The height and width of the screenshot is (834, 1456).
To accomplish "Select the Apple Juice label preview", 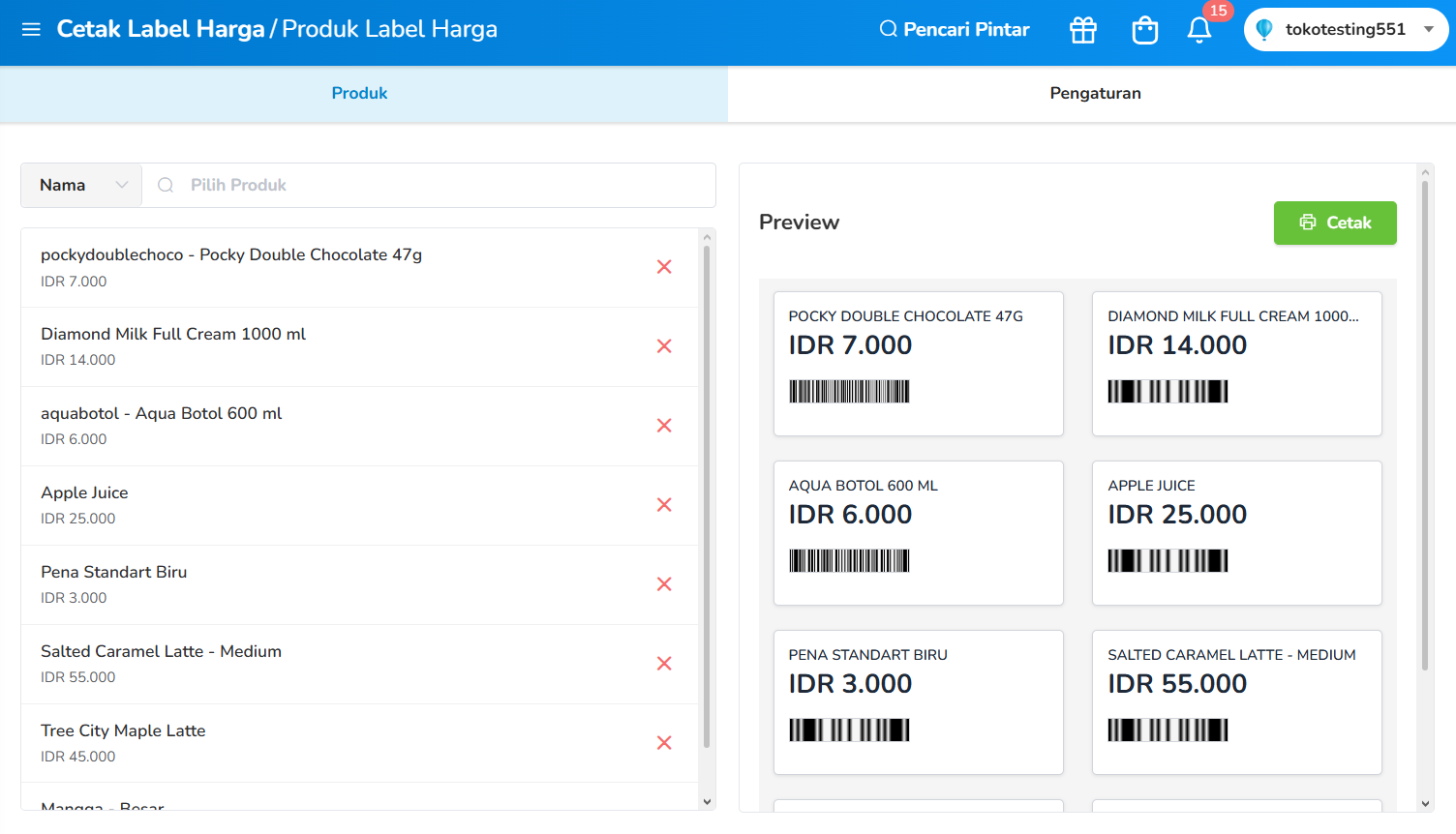I will [1237, 533].
